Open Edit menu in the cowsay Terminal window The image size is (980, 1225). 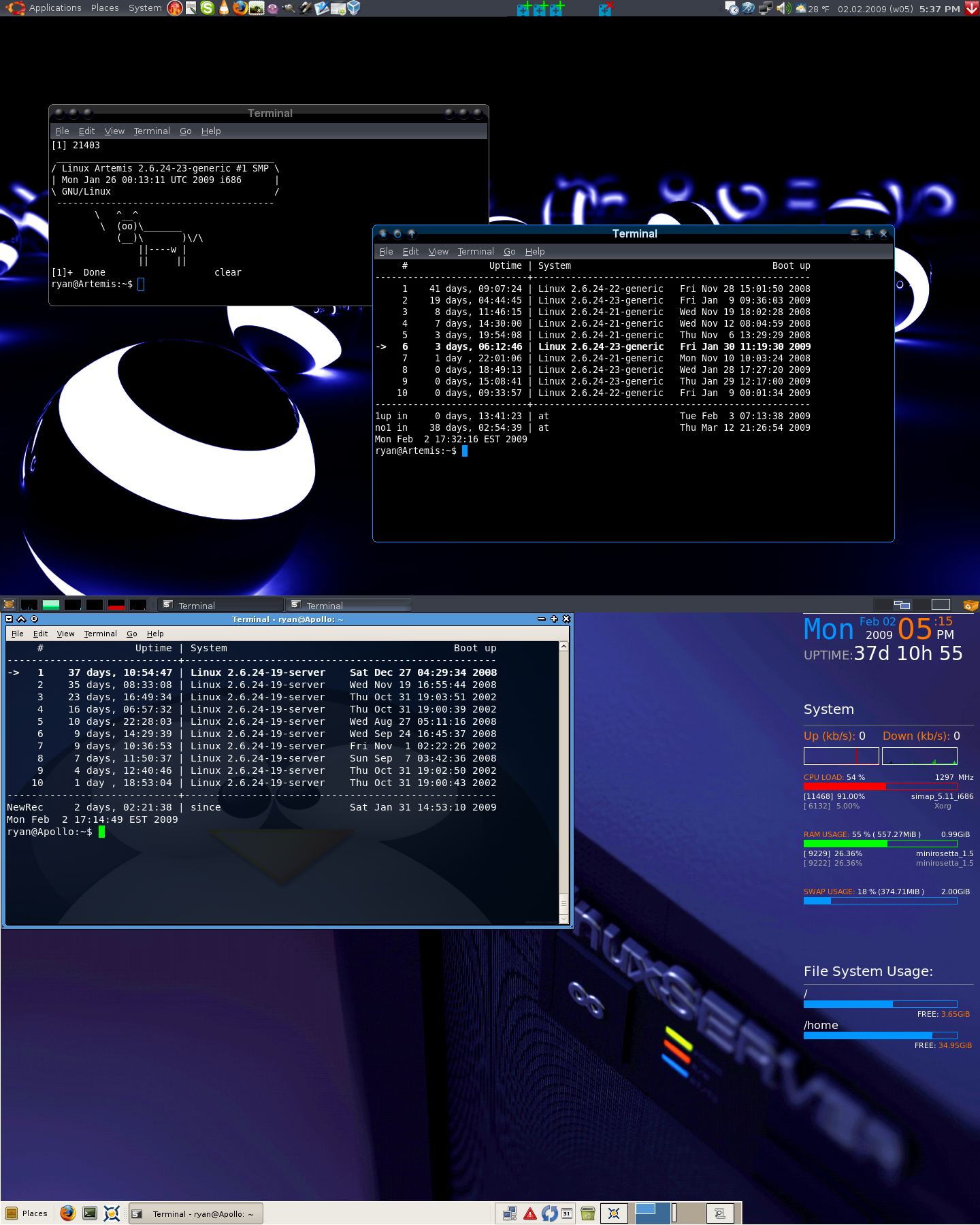point(86,131)
